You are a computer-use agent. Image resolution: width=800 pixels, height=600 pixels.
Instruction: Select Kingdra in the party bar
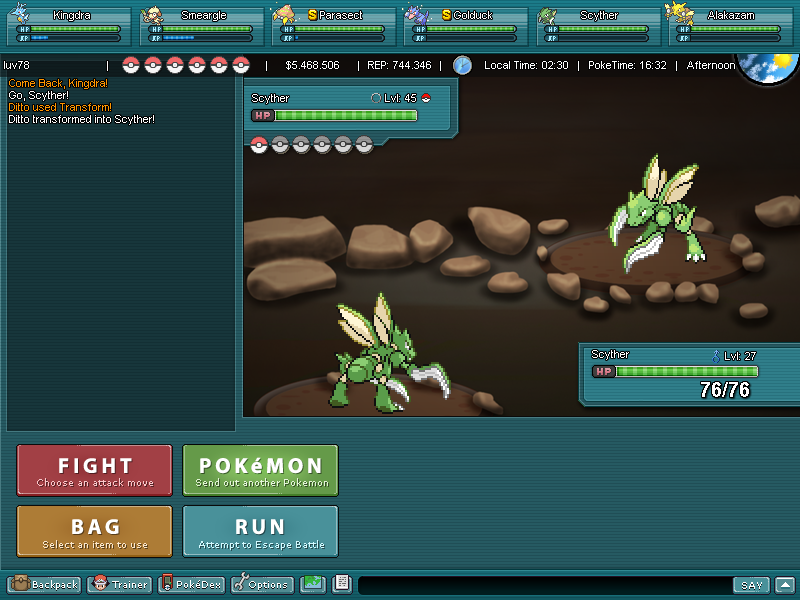click(x=68, y=26)
